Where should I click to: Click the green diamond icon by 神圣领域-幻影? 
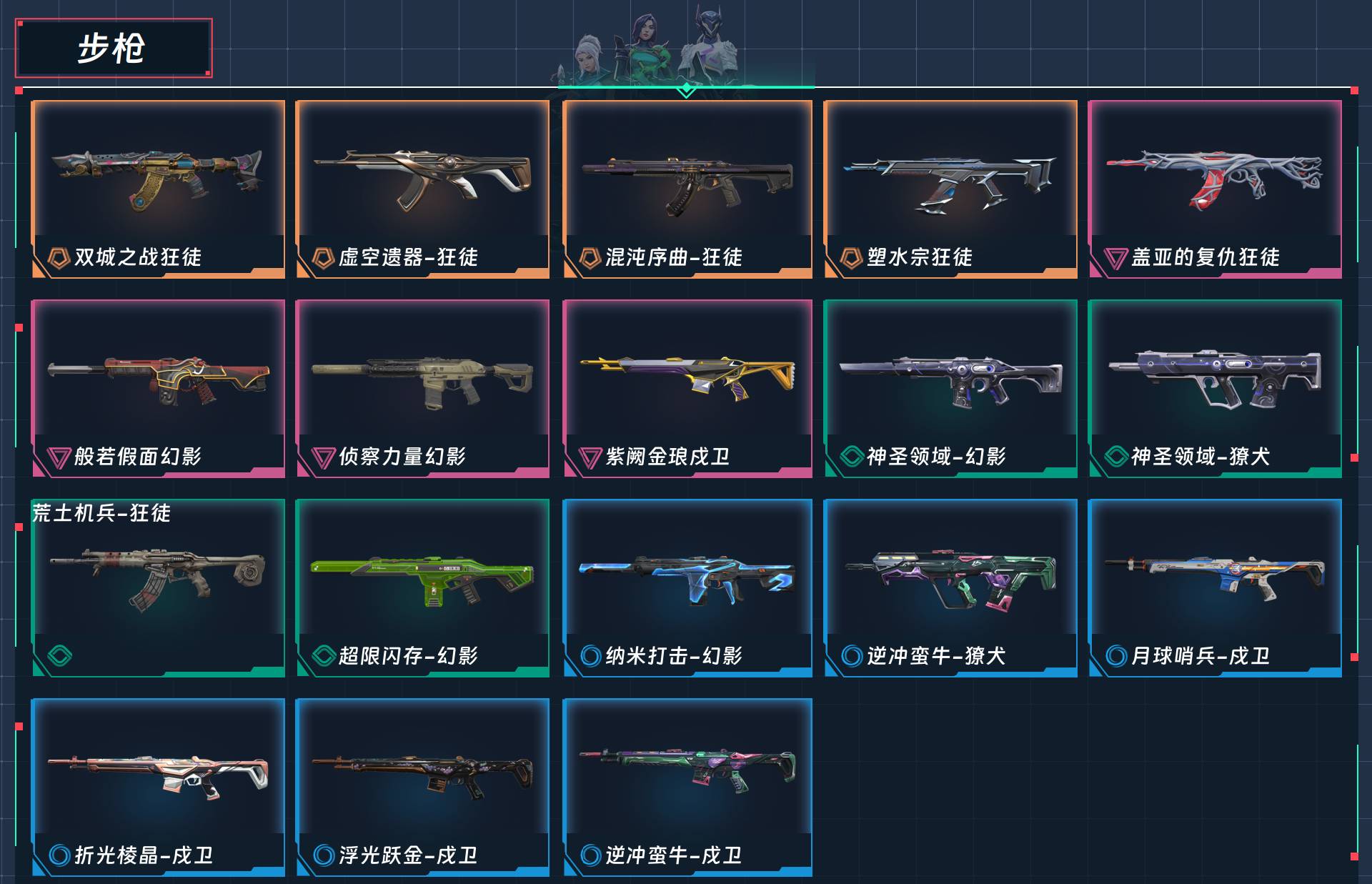point(851,456)
